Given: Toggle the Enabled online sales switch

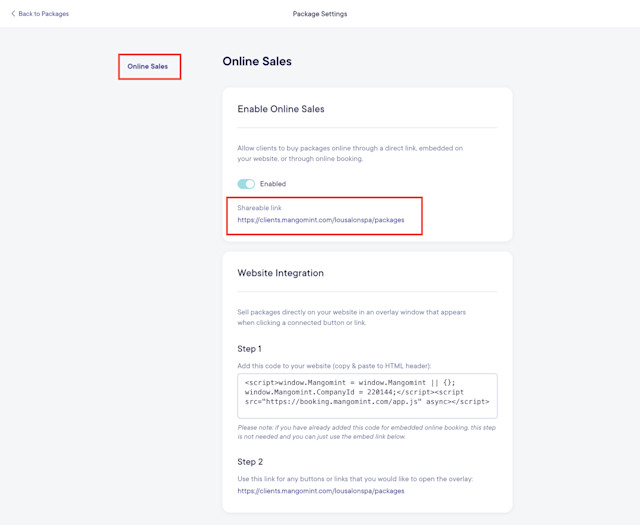Looking at the screenshot, I should pos(246,184).
